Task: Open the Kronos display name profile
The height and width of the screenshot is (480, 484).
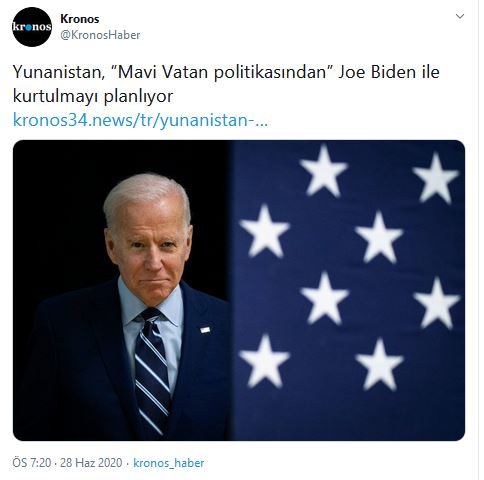Action: click(x=80, y=19)
